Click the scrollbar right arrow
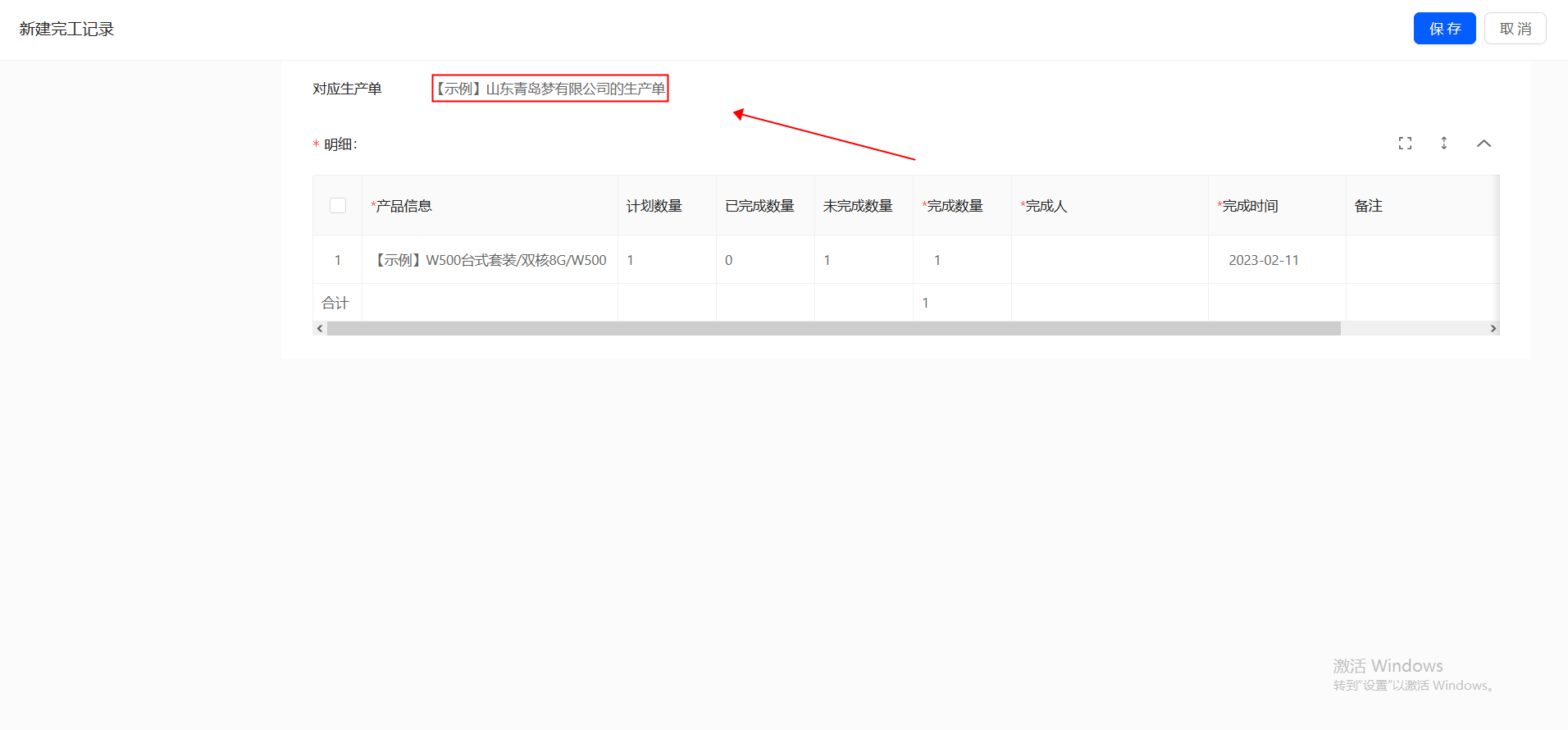 pos(1493,329)
